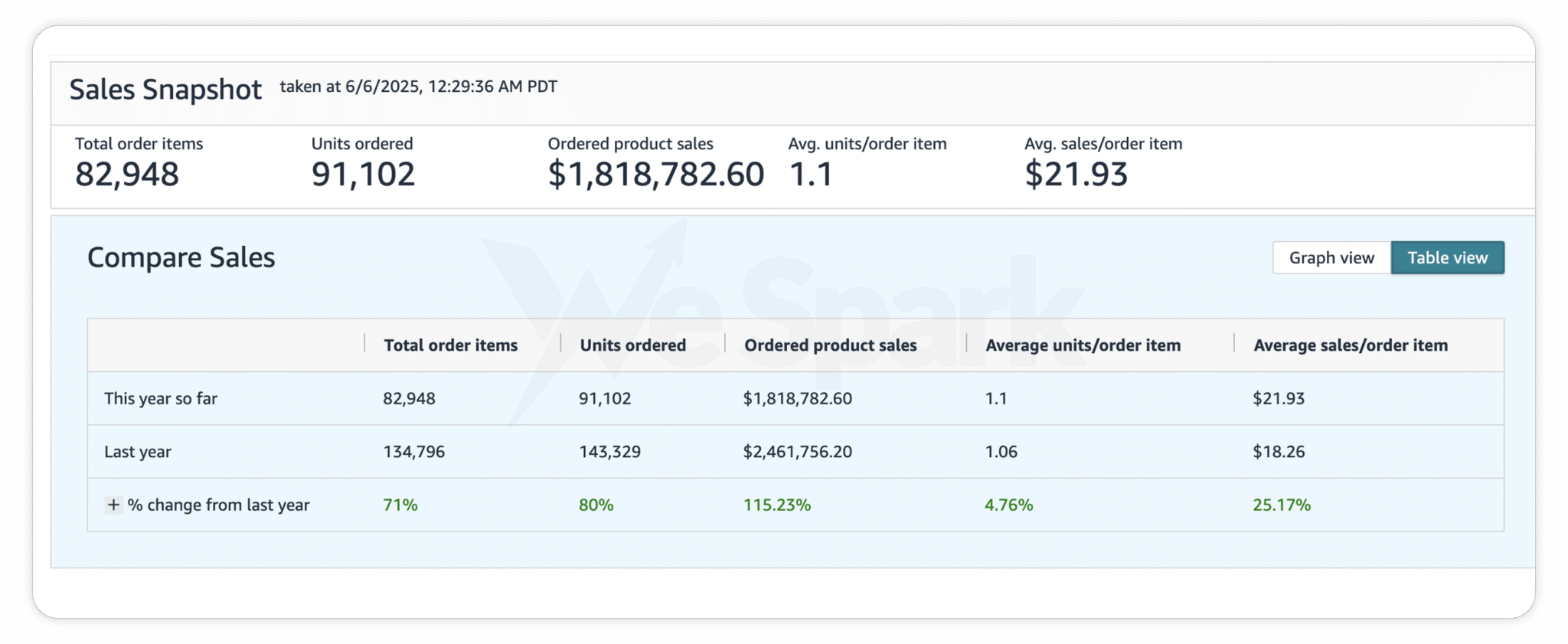Click the Ordered product sales snapshot label
1568x644 pixels.
(x=631, y=144)
